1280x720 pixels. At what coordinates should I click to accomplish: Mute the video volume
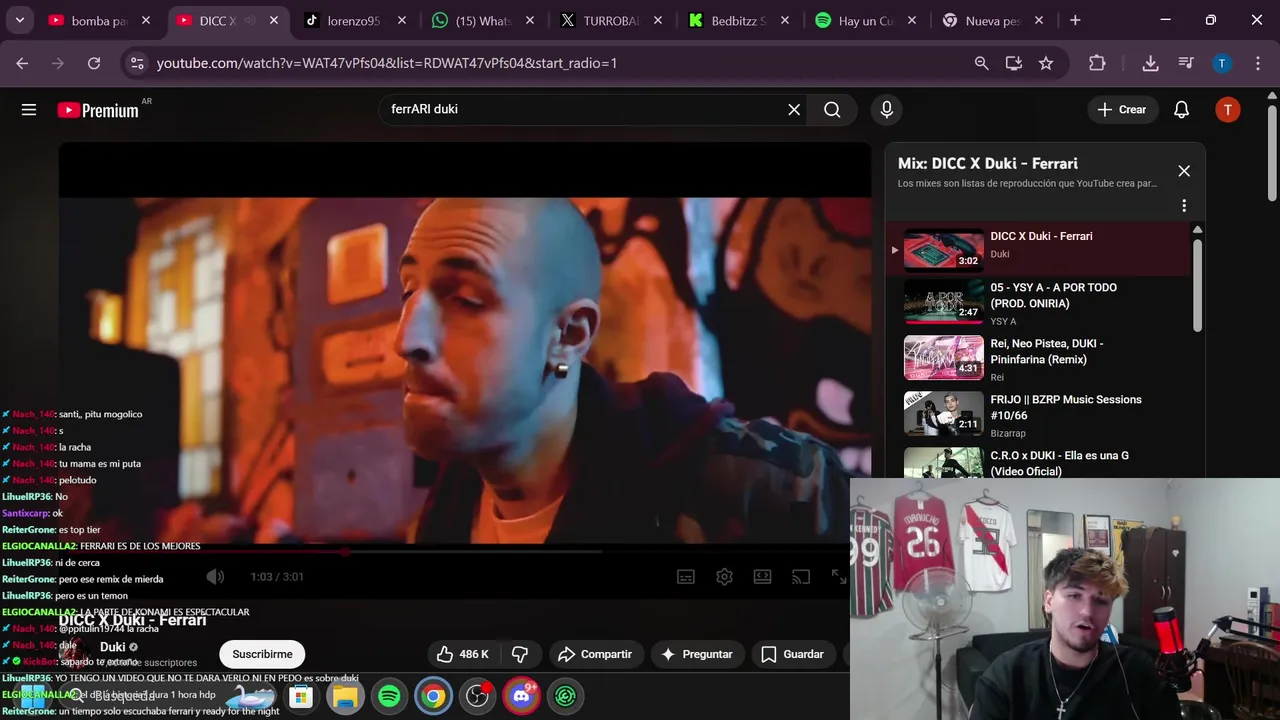click(215, 577)
